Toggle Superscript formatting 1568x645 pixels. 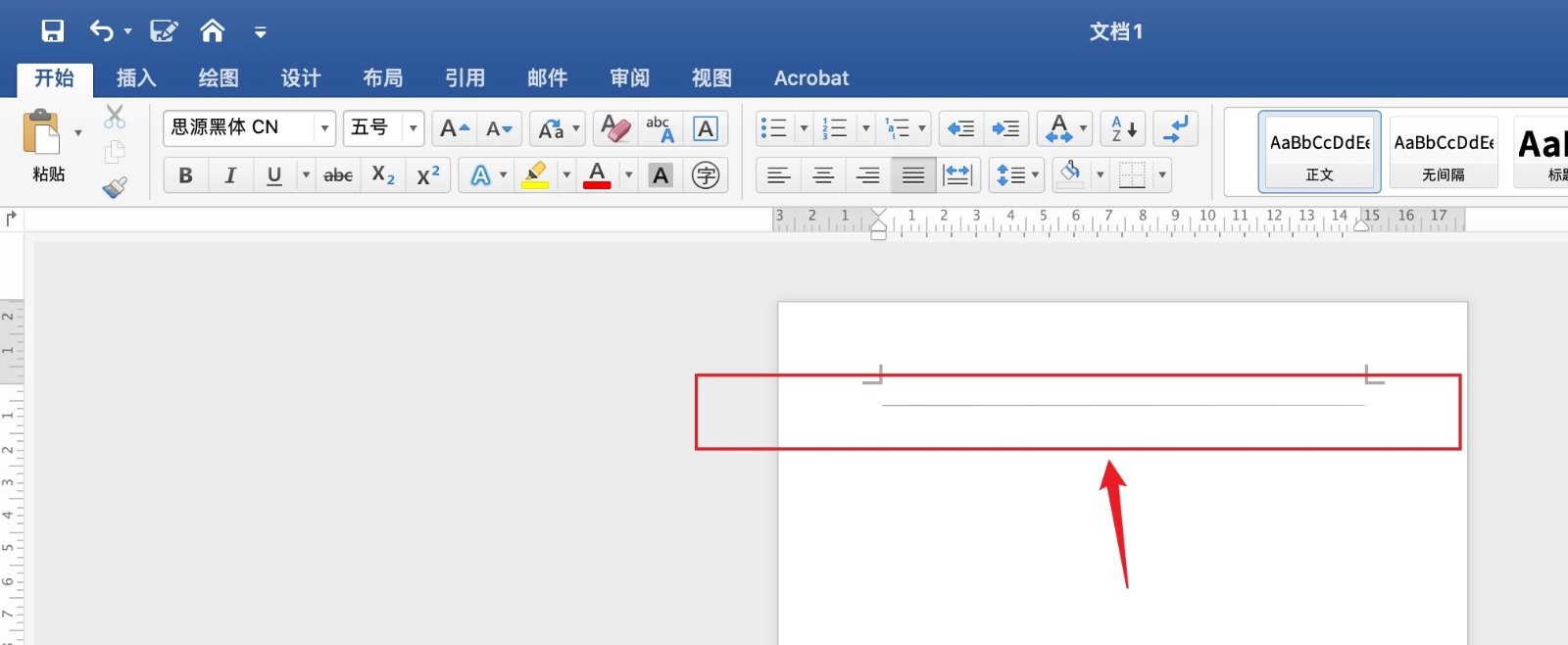pos(428,175)
